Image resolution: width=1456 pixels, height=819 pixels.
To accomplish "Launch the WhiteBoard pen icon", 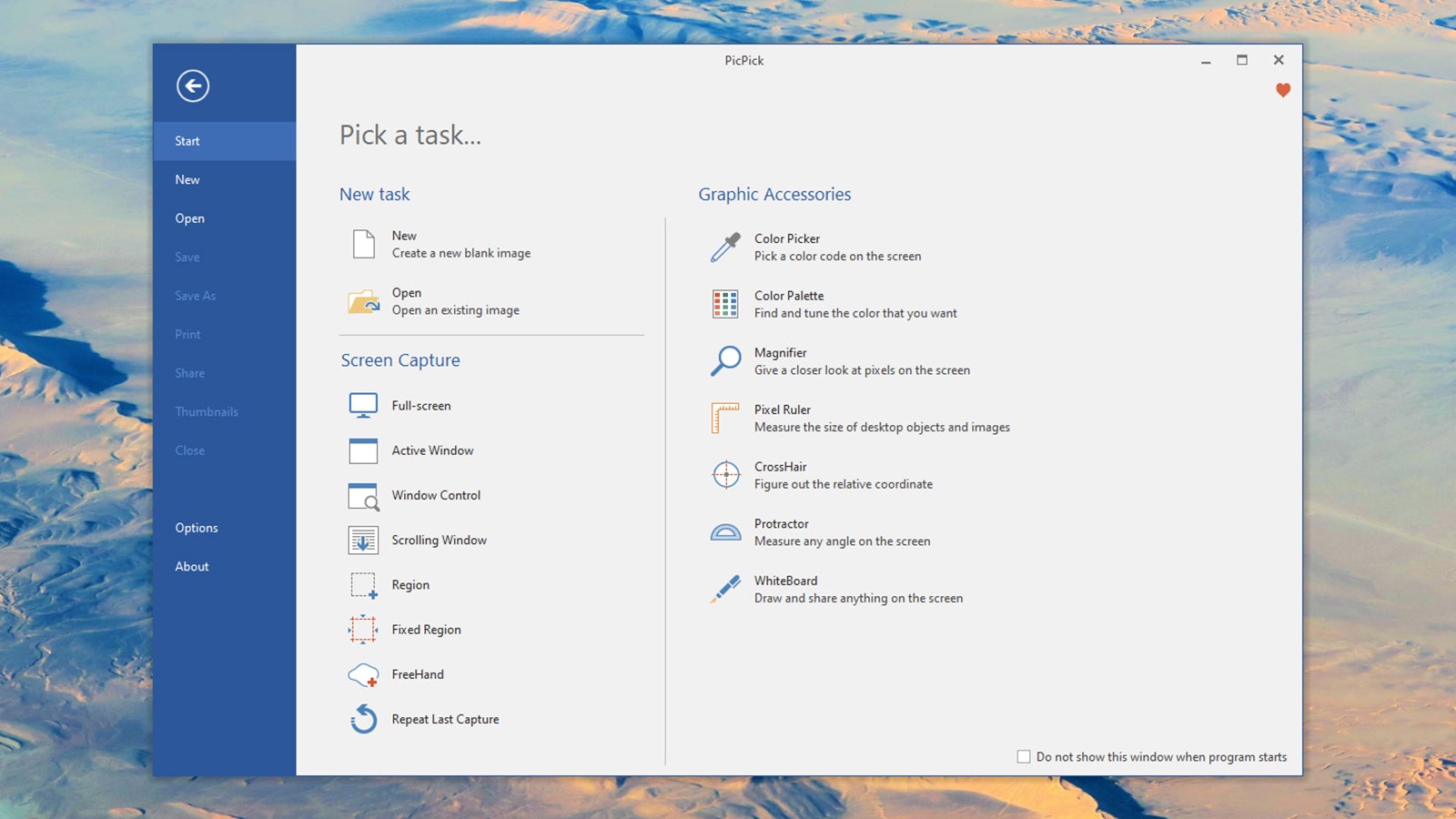I will (725, 589).
